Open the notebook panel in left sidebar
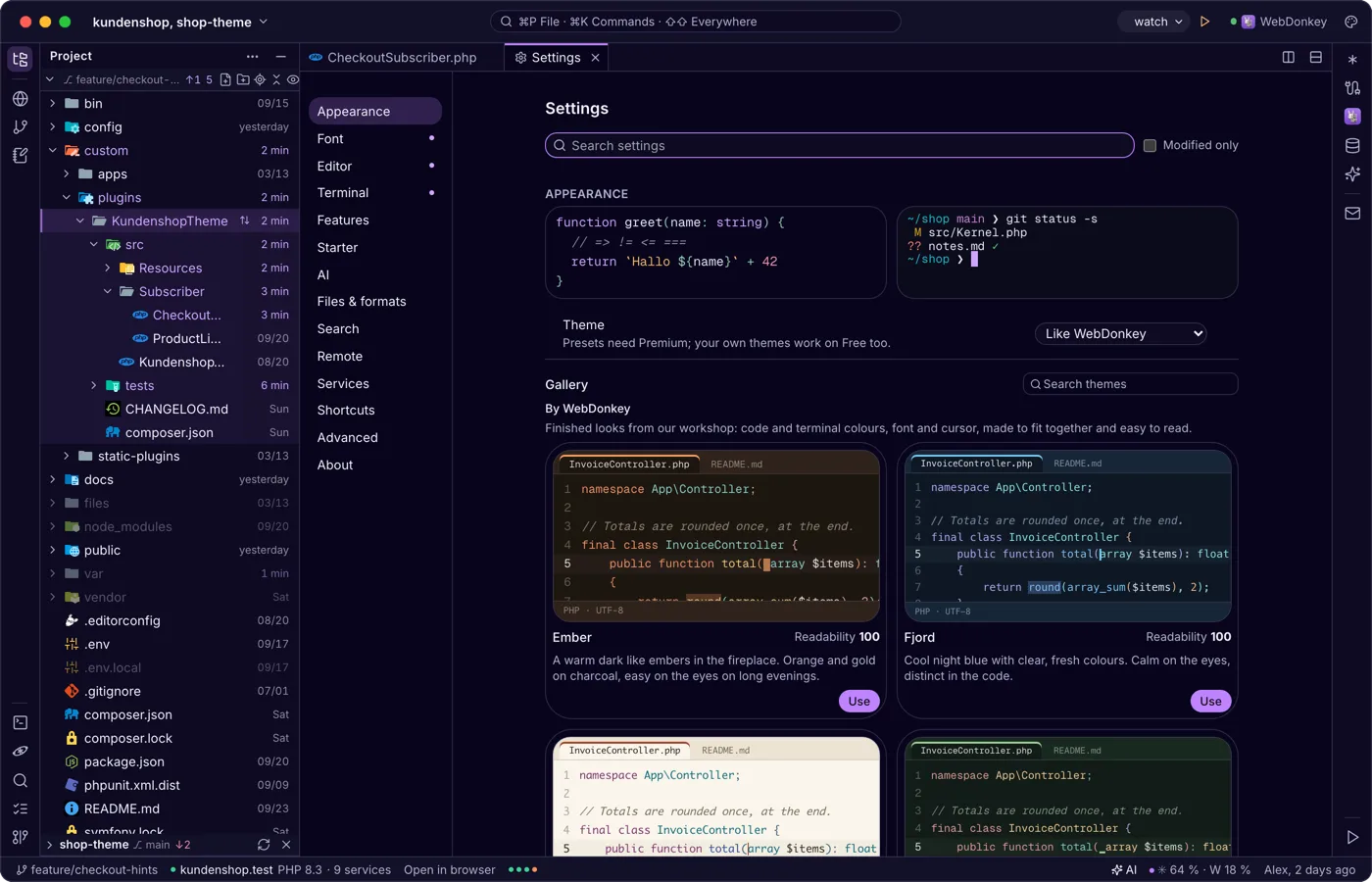 point(21,155)
